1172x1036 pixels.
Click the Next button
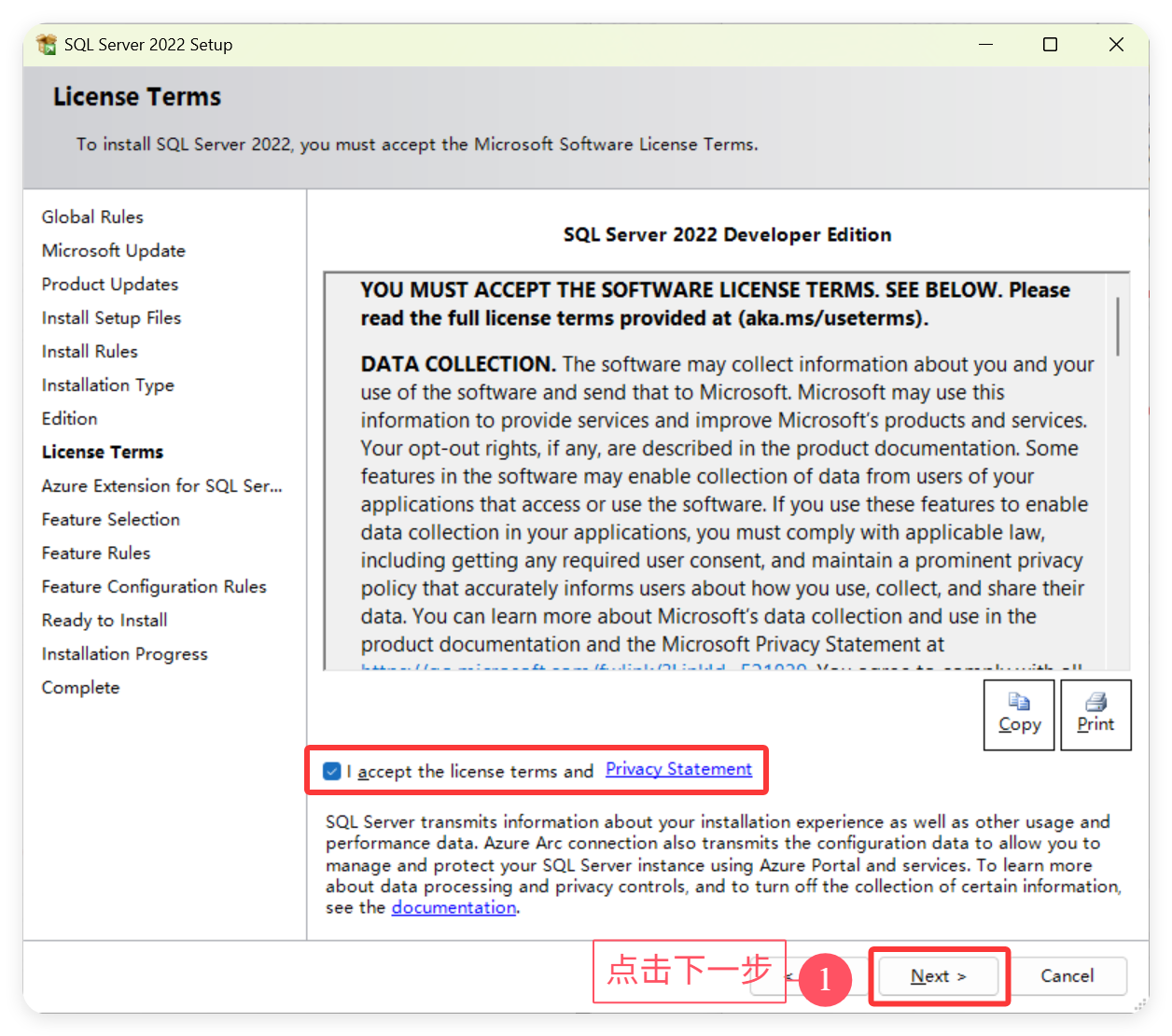pyautogui.click(x=939, y=976)
